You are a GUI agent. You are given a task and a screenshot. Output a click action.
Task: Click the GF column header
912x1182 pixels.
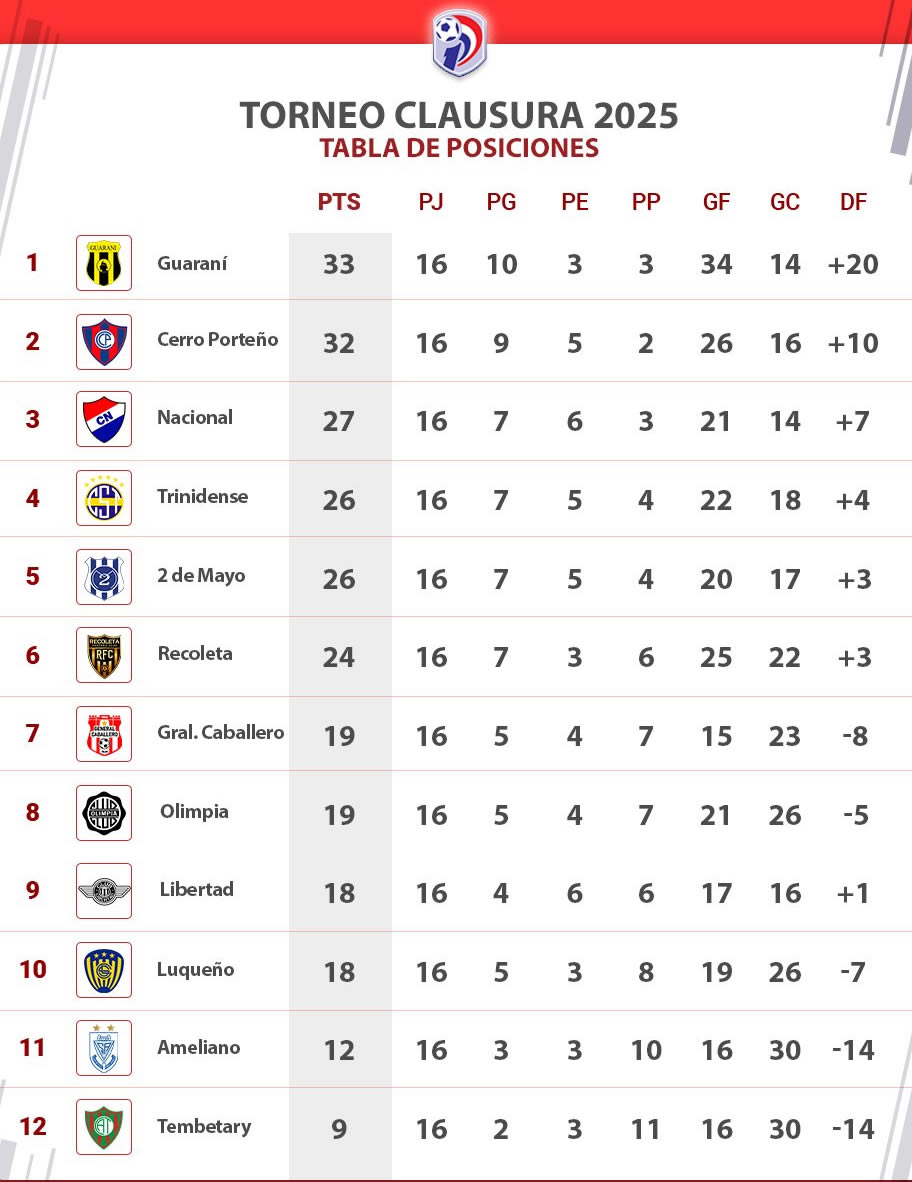click(x=716, y=202)
